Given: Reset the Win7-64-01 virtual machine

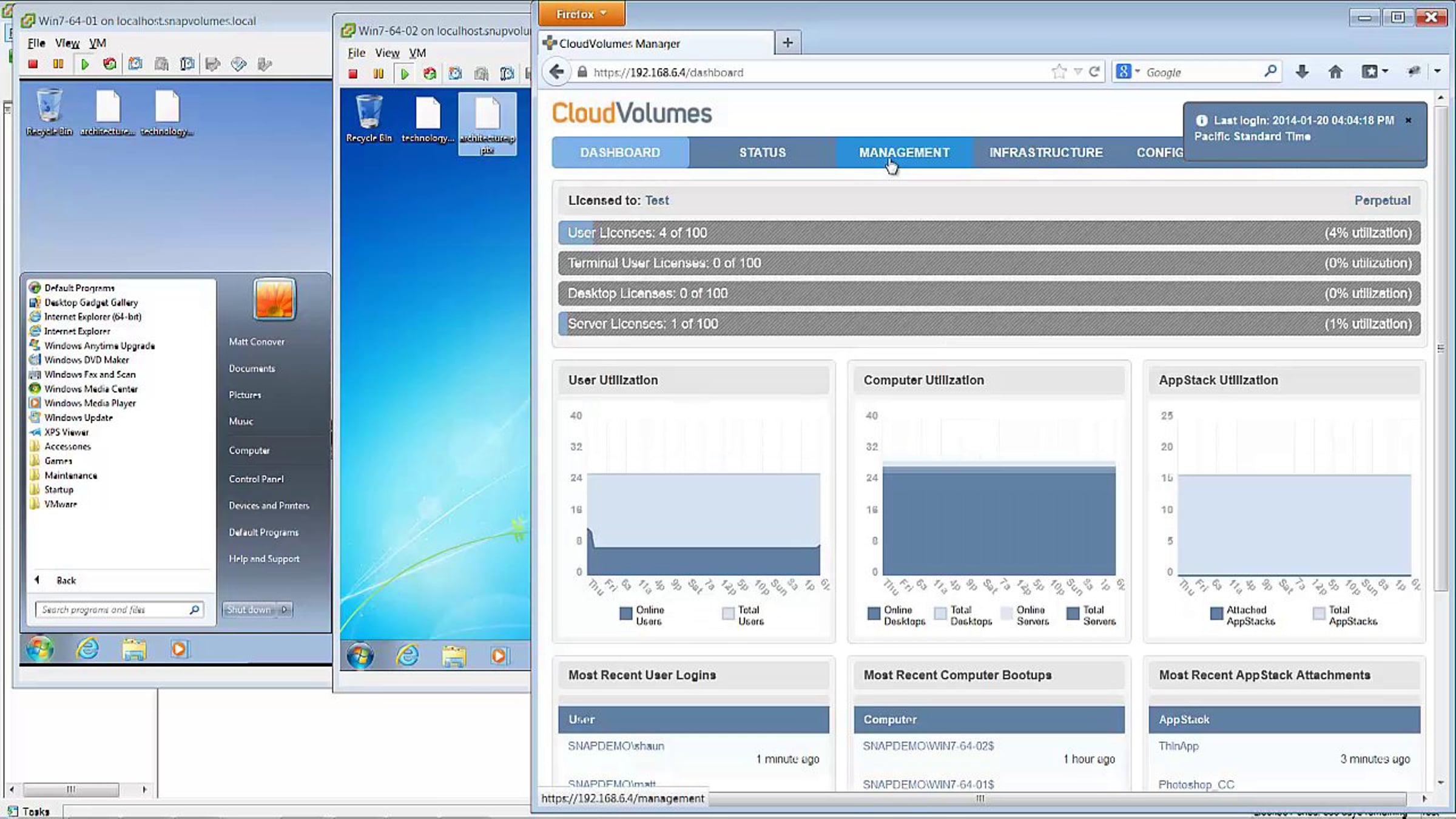Looking at the screenshot, I should (x=110, y=64).
